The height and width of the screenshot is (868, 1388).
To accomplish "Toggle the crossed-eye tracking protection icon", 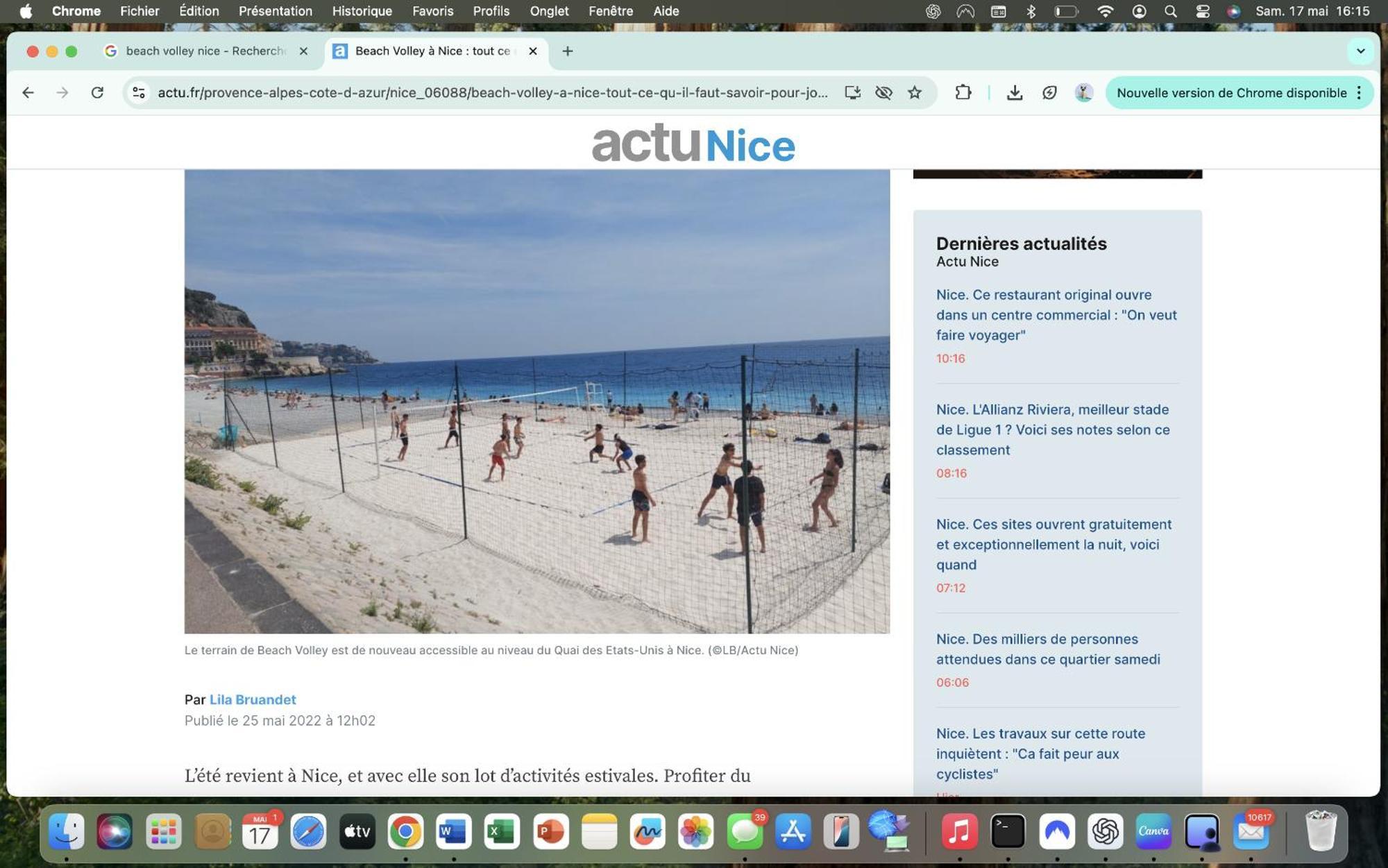I will click(x=883, y=92).
